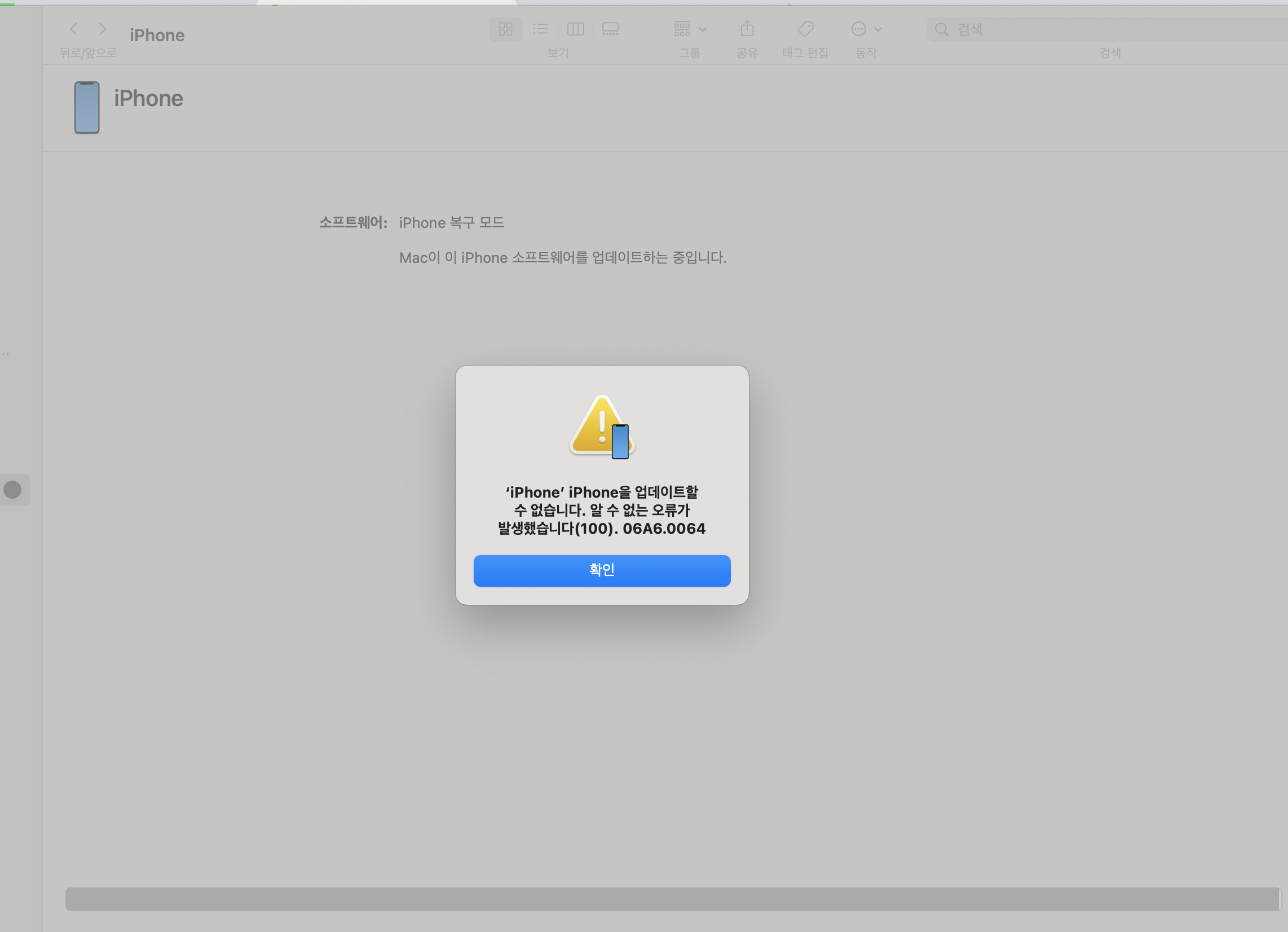The height and width of the screenshot is (932, 1288).
Task: Switch to gallery view
Action: point(610,28)
